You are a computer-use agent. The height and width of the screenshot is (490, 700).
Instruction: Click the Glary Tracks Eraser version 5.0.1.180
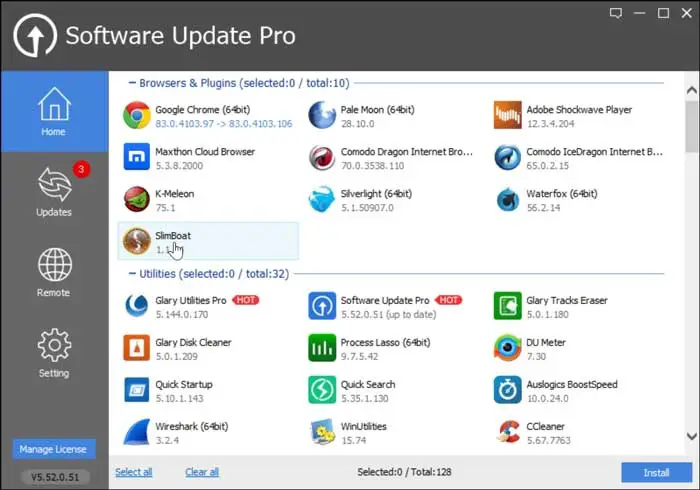click(x=547, y=314)
